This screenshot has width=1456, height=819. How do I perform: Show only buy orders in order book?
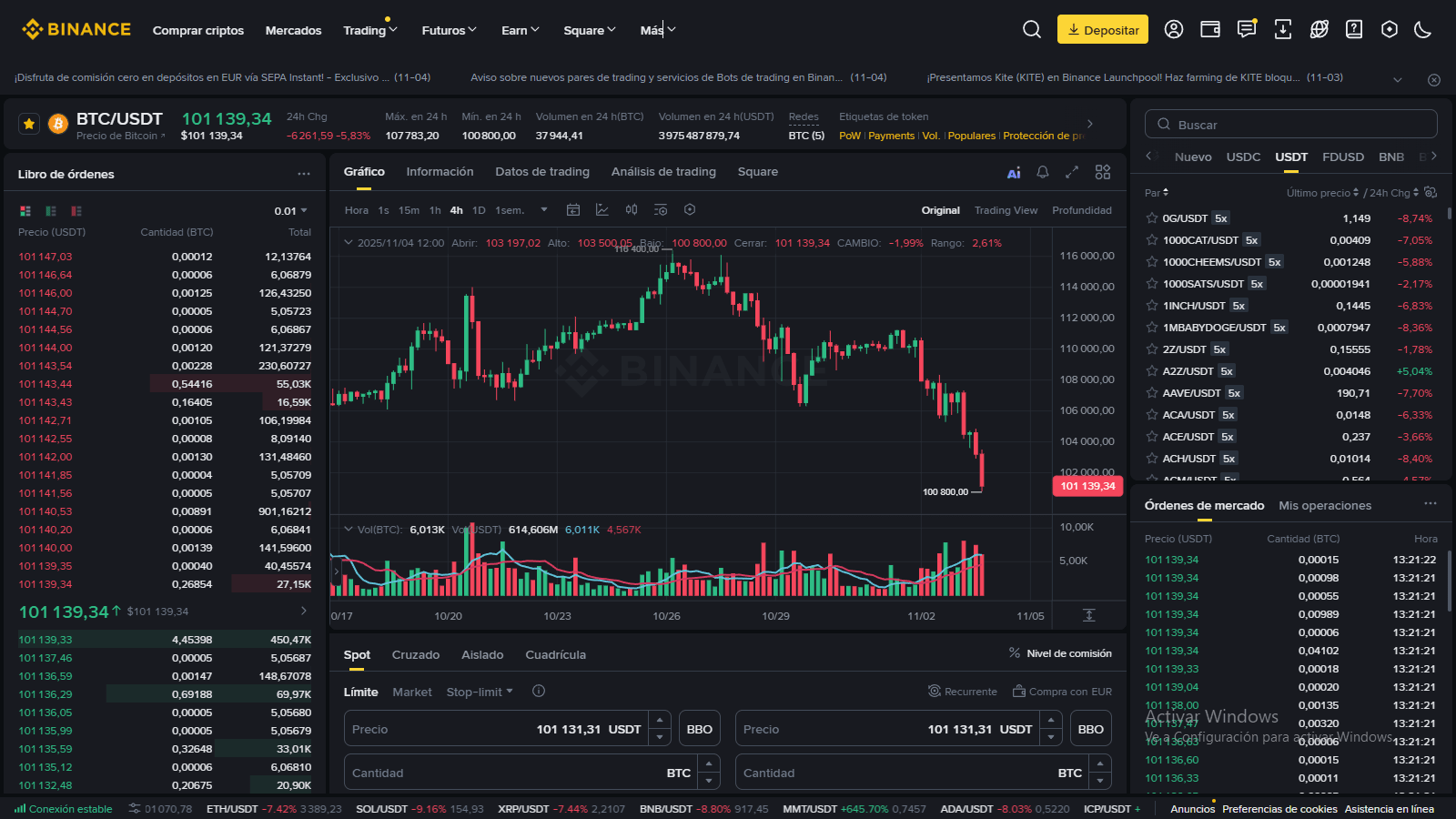tap(51, 211)
